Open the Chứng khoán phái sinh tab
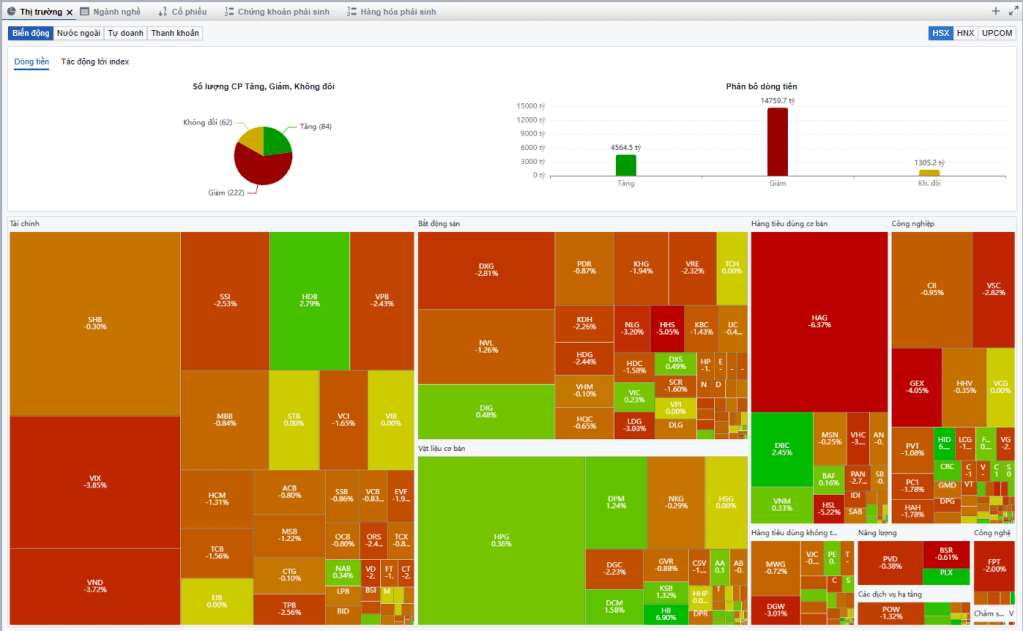 point(277,12)
